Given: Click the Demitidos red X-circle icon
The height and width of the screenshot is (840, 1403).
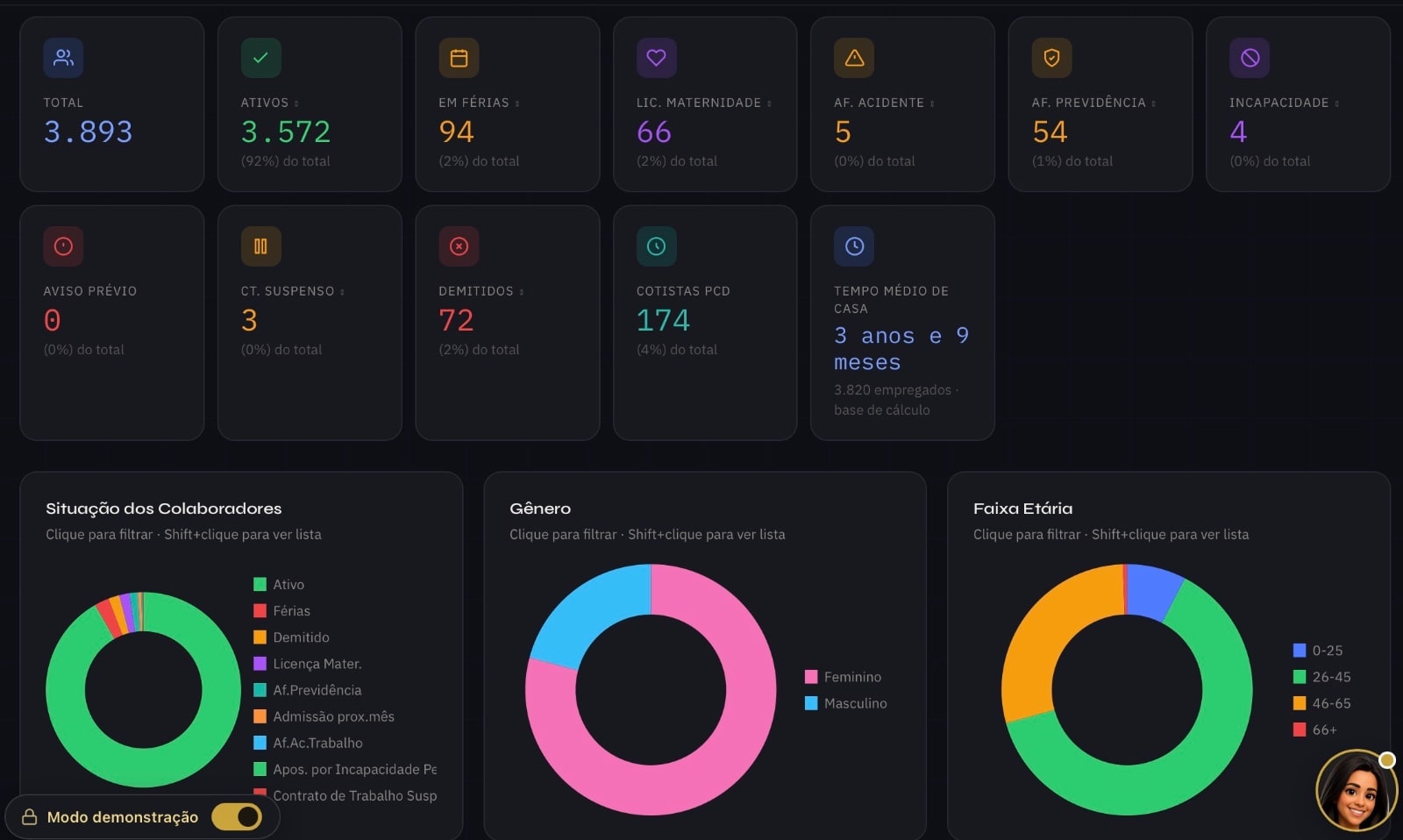Looking at the screenshot, I should 459,246.
